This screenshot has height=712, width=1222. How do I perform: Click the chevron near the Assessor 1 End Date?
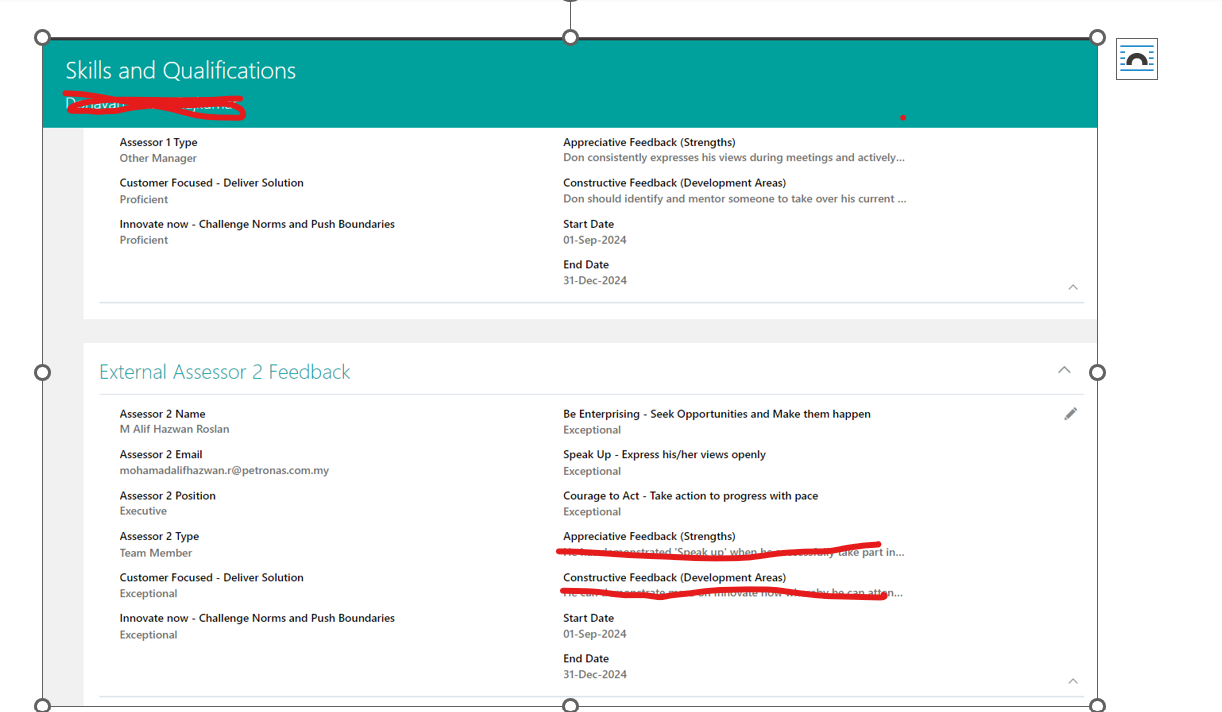pyautogui.click(x=1072, y=287)
